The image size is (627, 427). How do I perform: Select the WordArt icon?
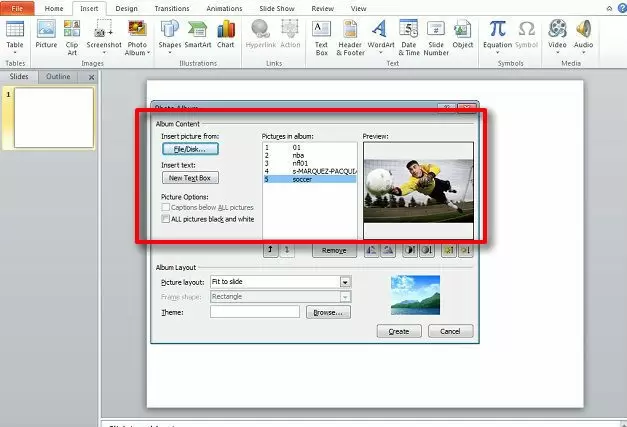pos(381,35)
